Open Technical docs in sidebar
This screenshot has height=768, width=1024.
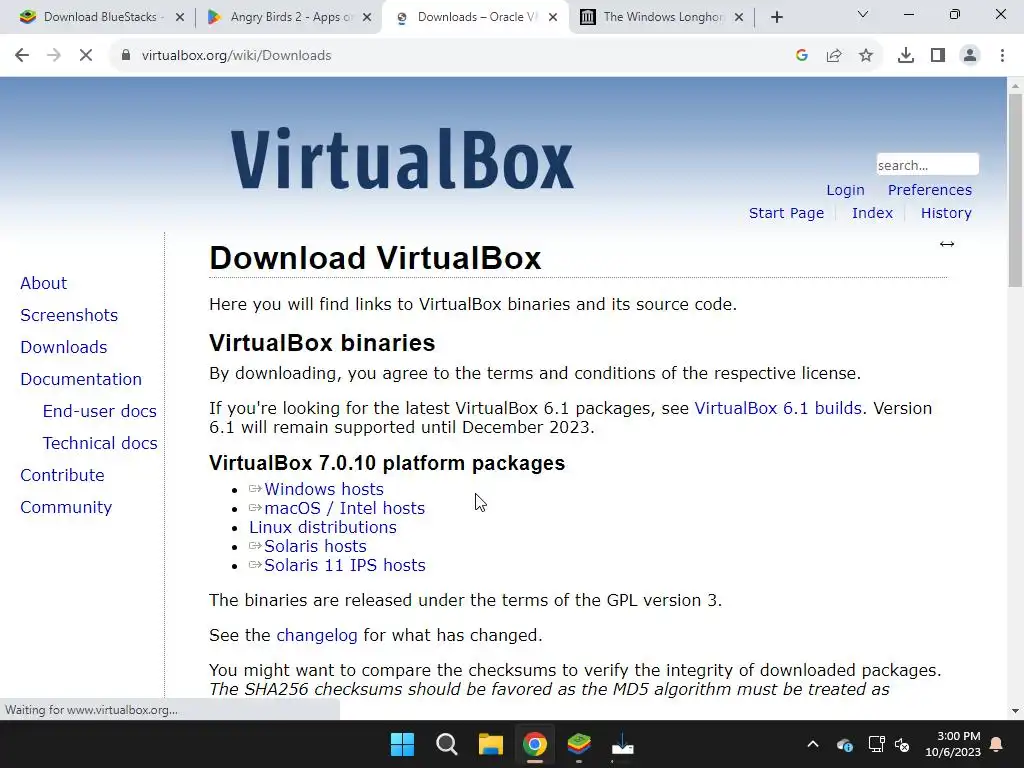pos(100,443)
